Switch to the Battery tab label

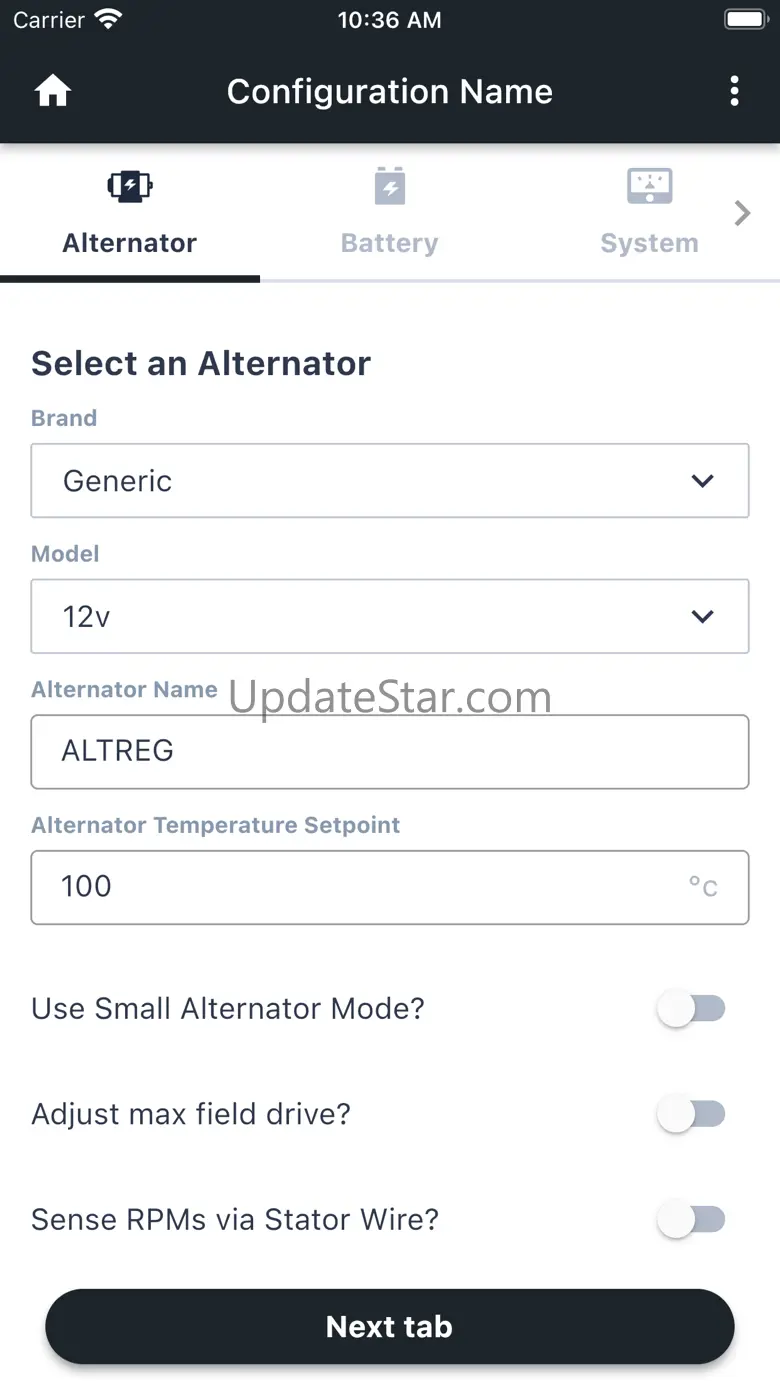coord(389,243)
